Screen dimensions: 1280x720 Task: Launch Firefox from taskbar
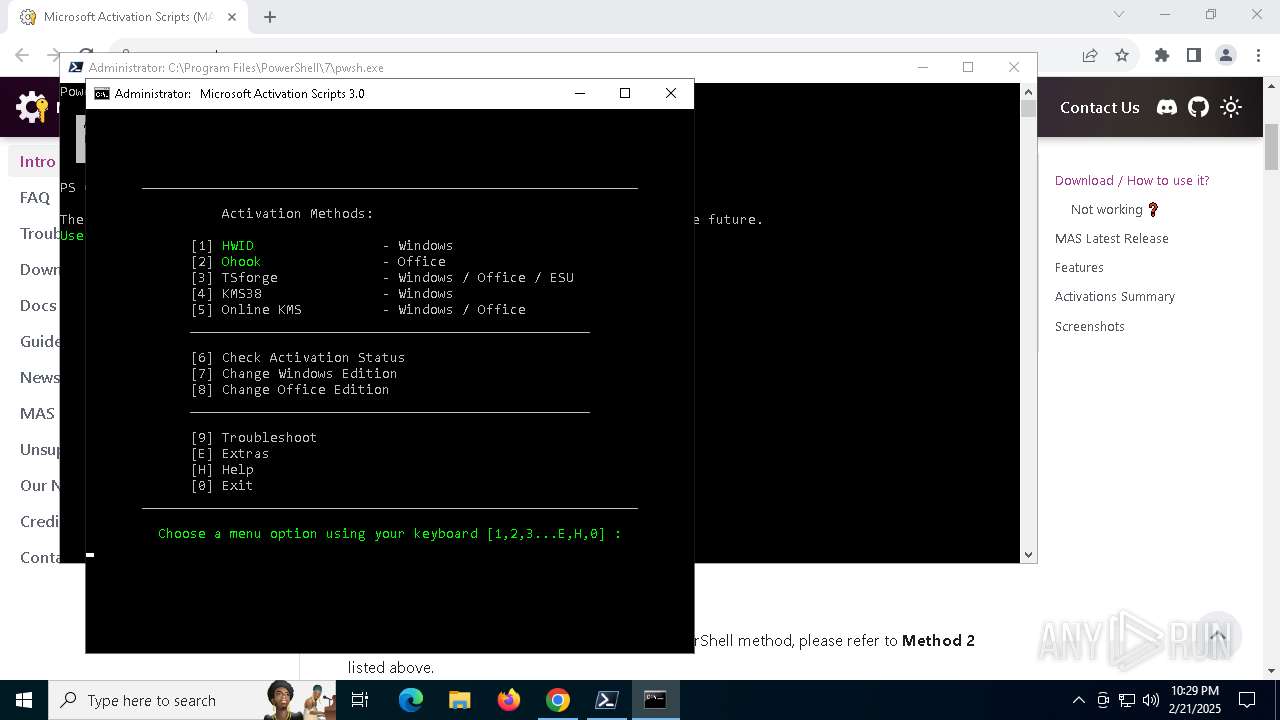tap(509, 700)
